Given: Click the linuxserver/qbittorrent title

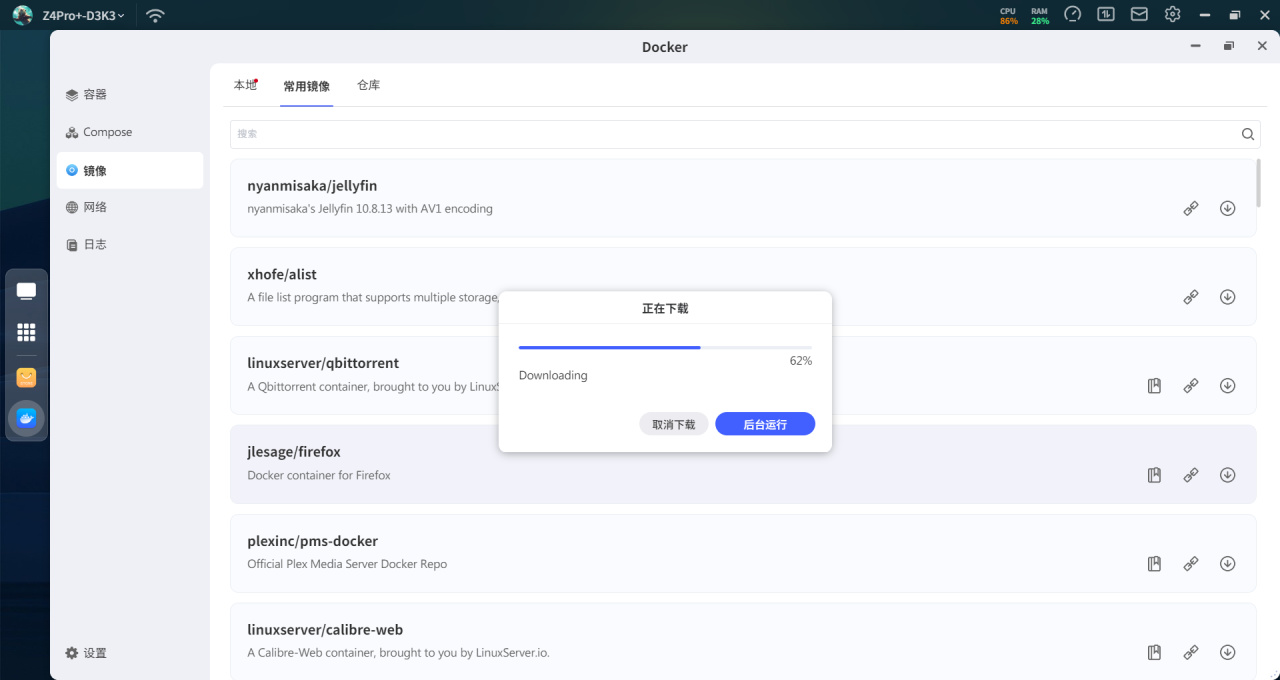Looking at the screenshot, I should pyautogui.click(x=323, y=363).
